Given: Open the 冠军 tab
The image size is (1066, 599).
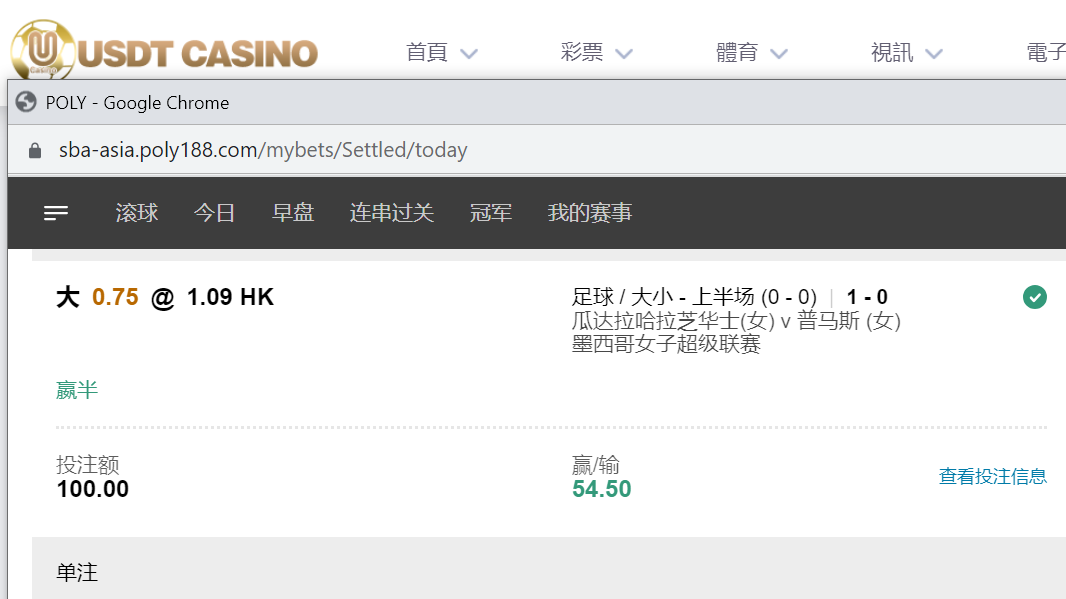Looking at the screenshot, I should 490,213.
